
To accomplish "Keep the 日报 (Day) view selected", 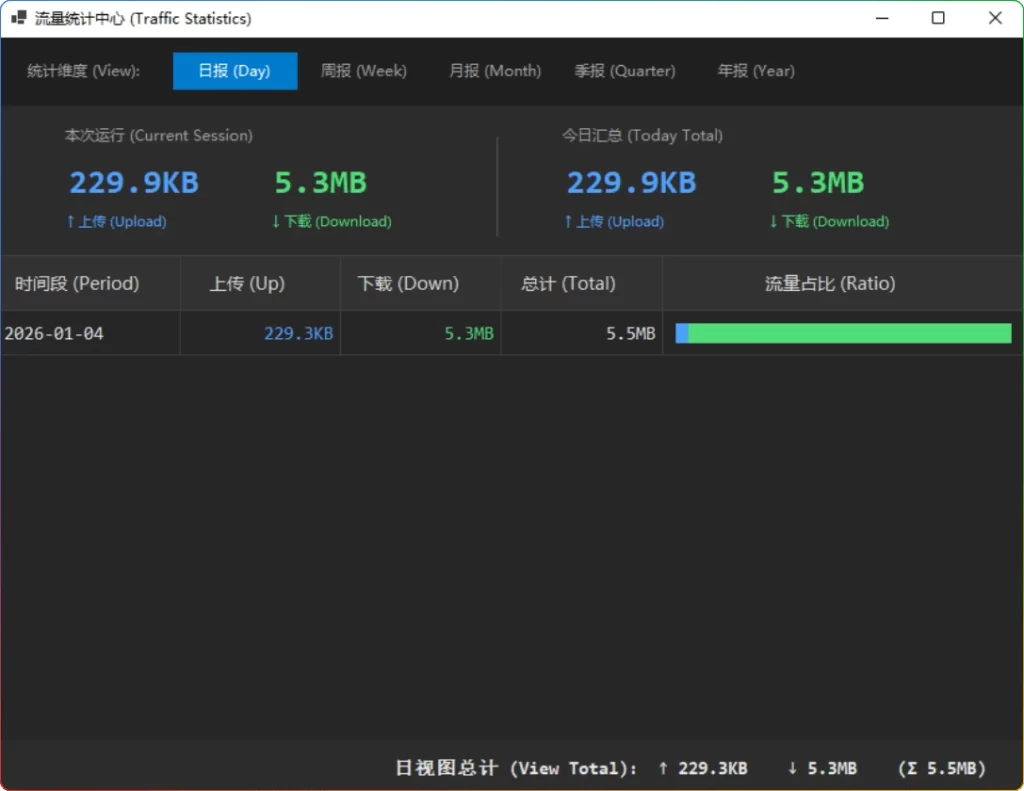I will pos(235,71).
